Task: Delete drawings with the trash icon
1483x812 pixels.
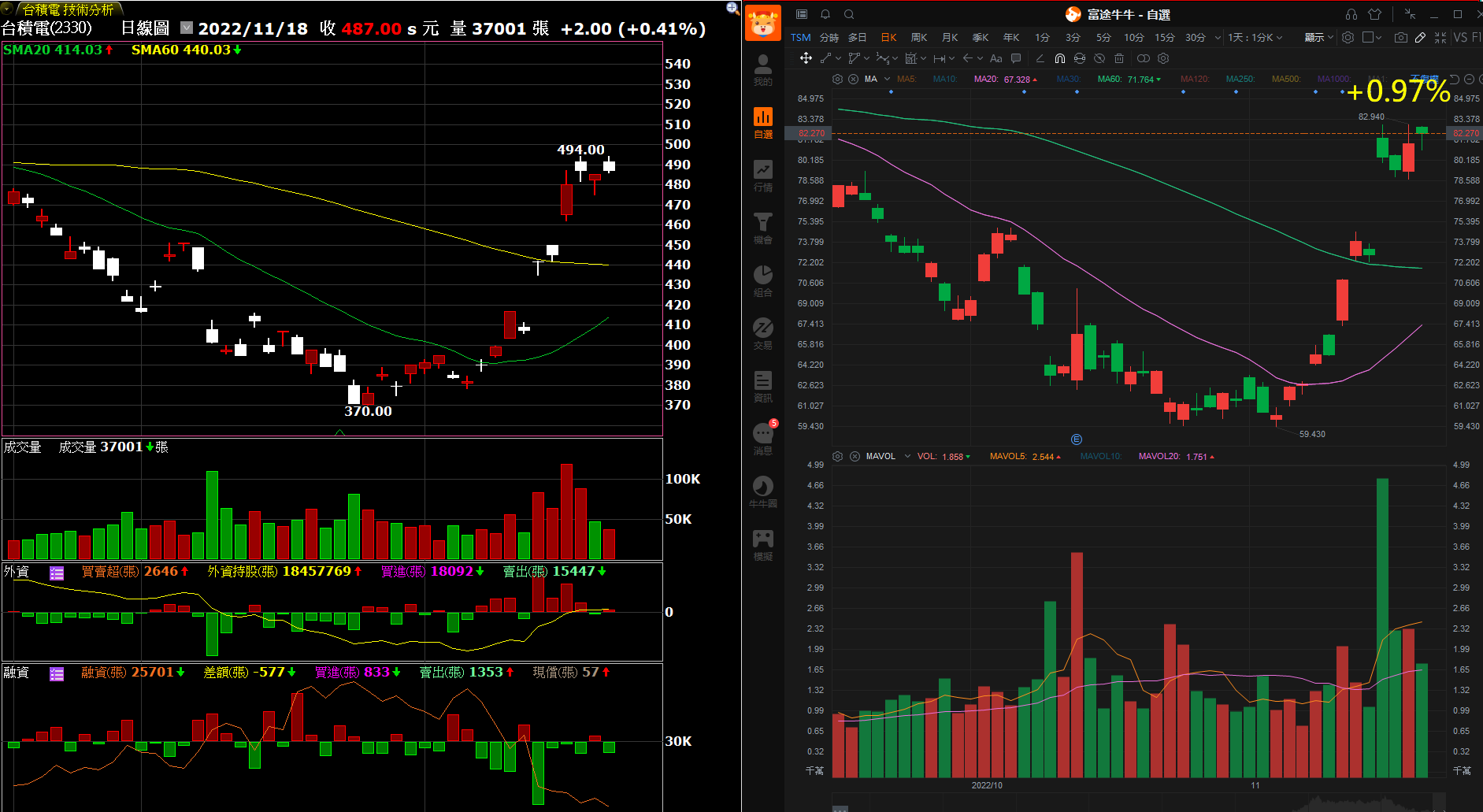Action: coord(1119,58)
